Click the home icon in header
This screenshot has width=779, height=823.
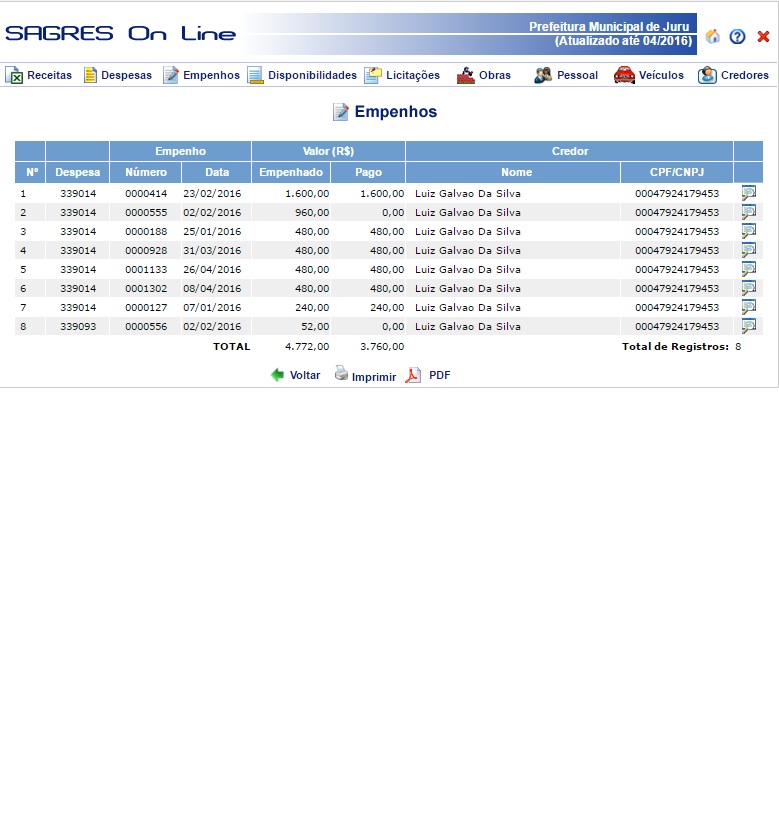point(713,36)
